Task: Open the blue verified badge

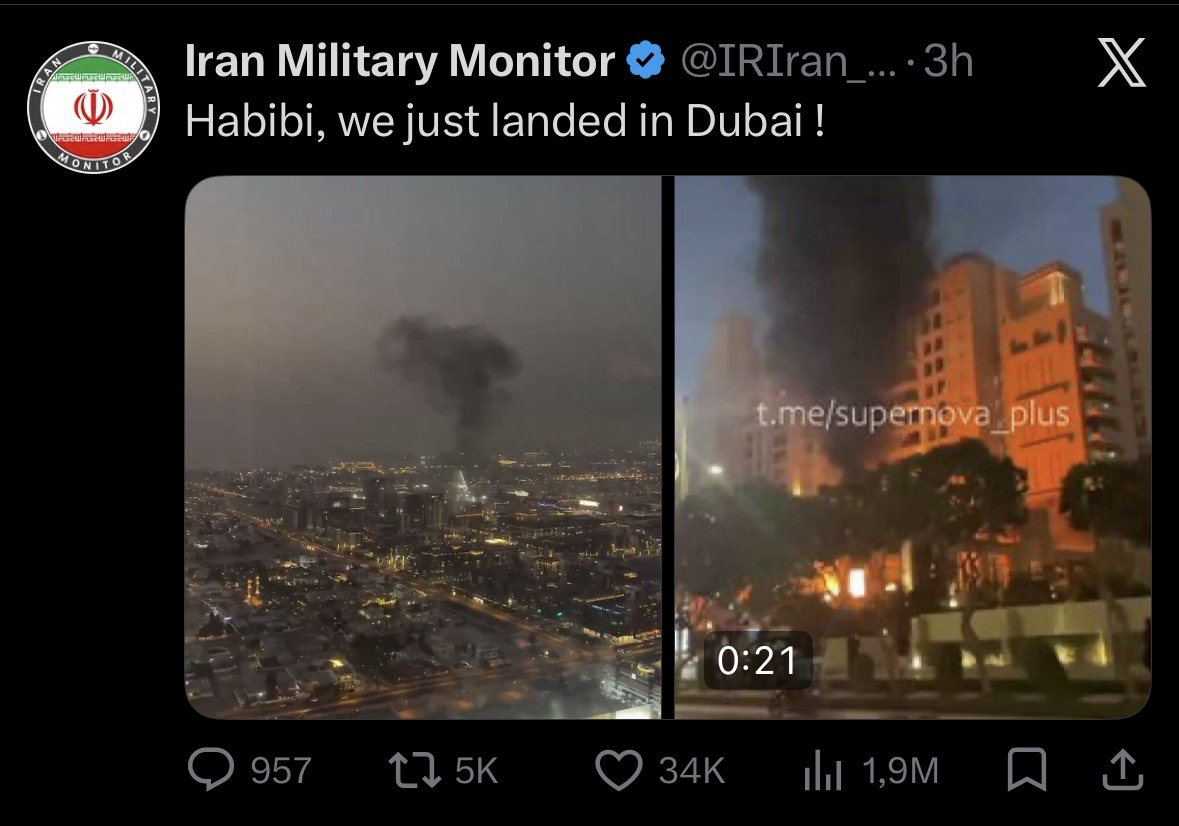Action: click(645, 61)
